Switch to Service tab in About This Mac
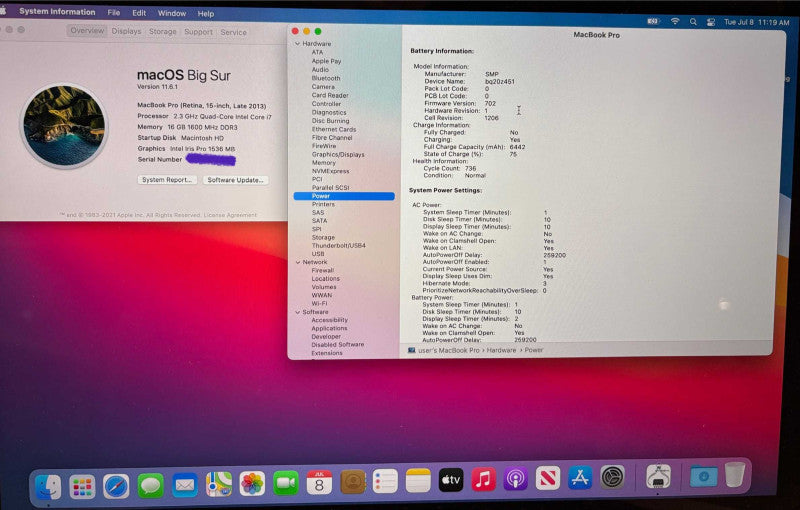The height and width of the screenshot is (510, 800). coord(234,32)
